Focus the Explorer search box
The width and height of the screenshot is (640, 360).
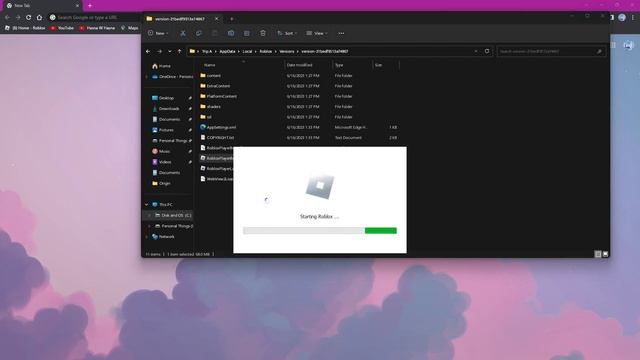click(551, 51)
